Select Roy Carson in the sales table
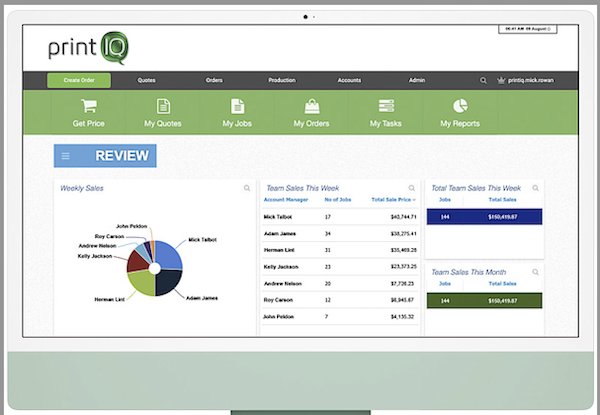 tap(278, 300)
